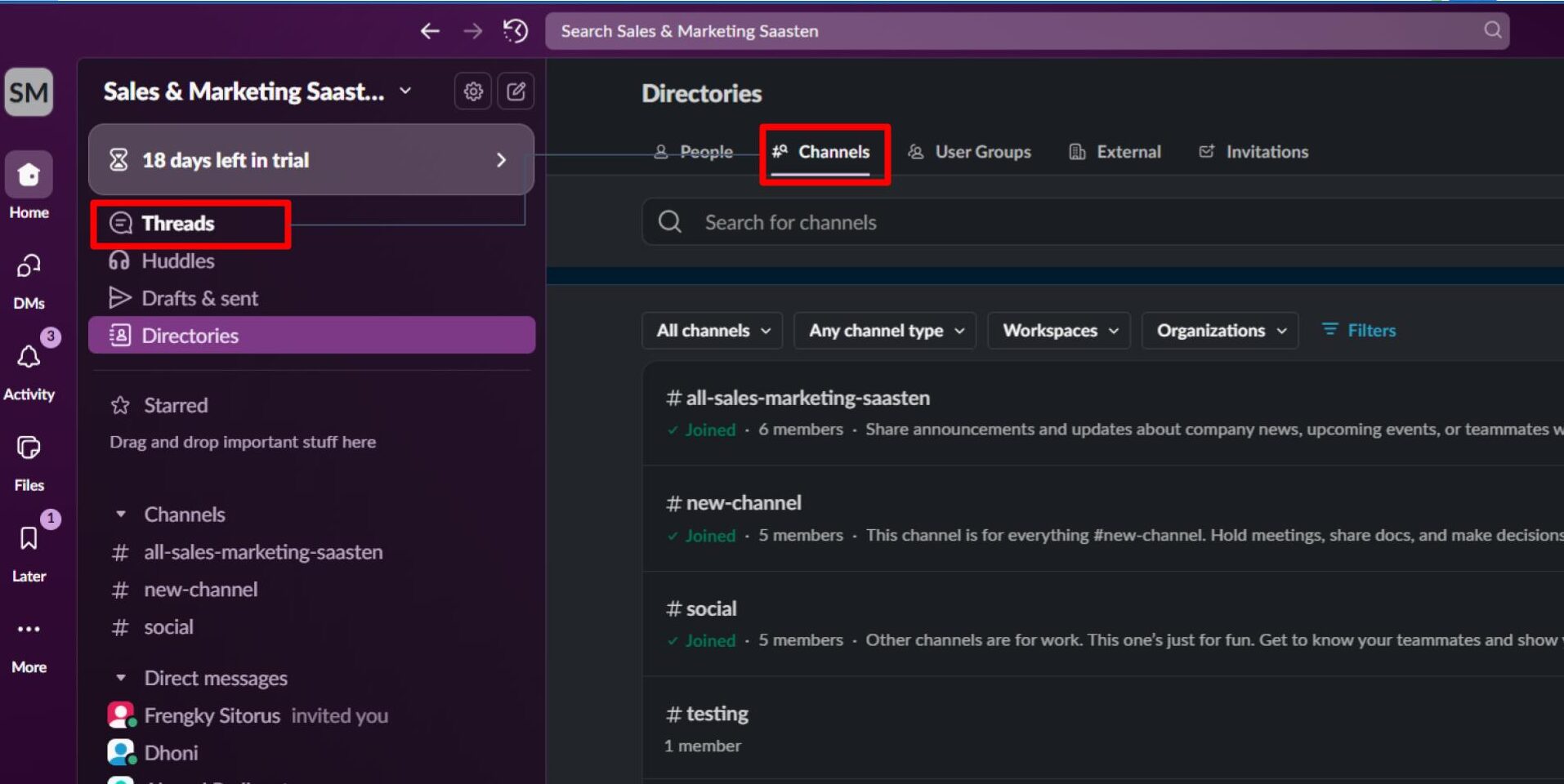1564x784 pixels.
Task: Open the Activity bell notifications
Action: pos(29,358)
